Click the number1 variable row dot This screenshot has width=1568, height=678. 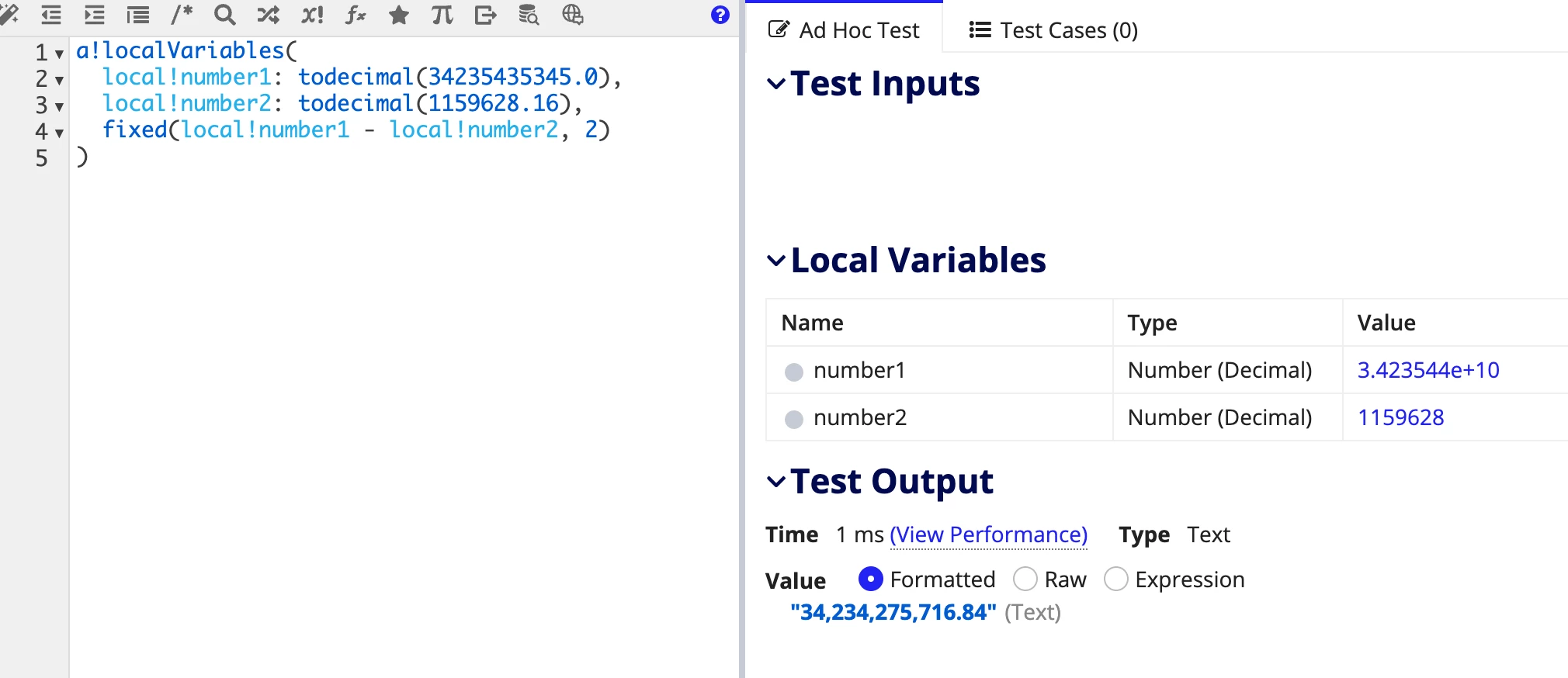tap(794, 372)
